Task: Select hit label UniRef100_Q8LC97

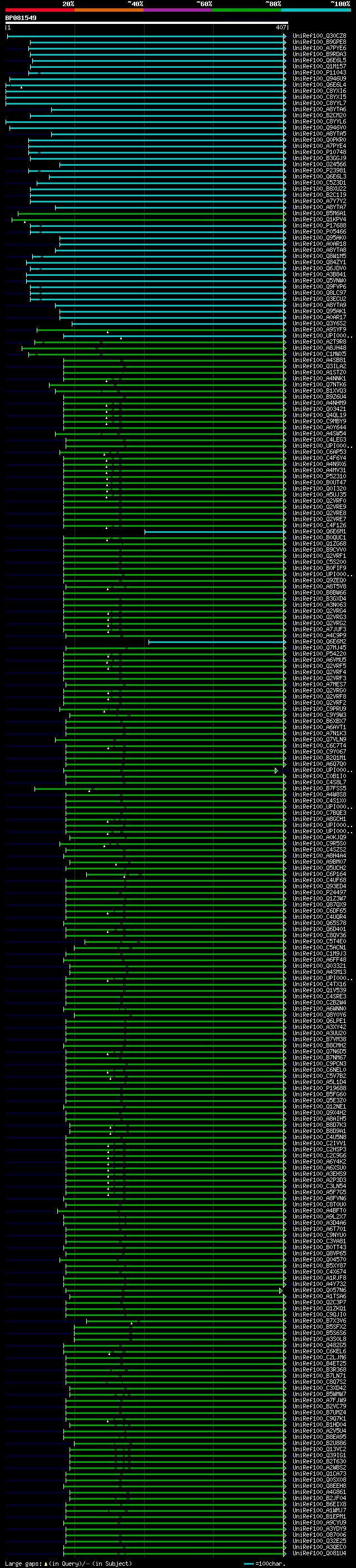Action: (319, 293)
